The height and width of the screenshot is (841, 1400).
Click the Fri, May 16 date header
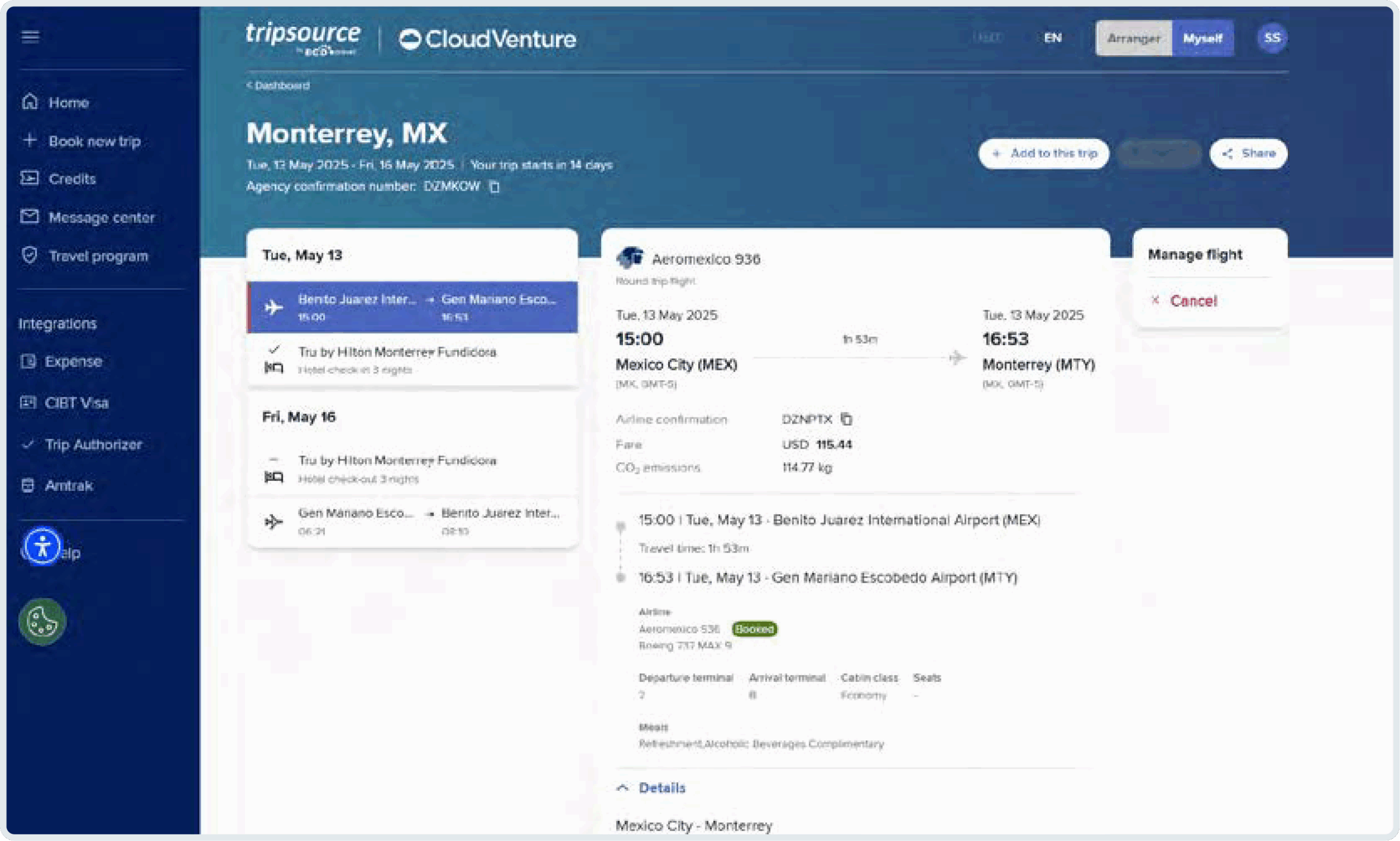point(299,417)
